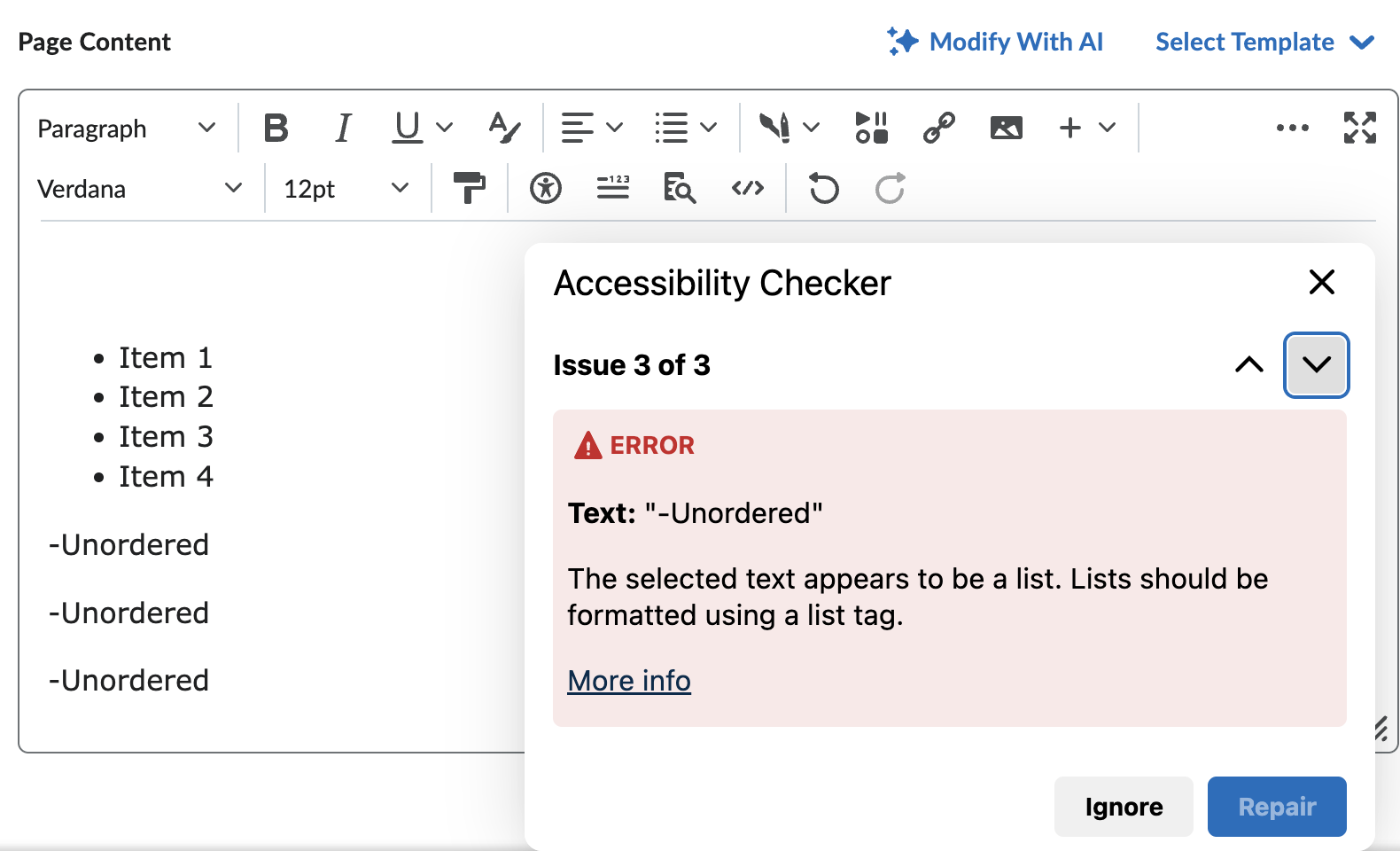Click the bulleted list icon
The image size is (1400, 851).
point(672,129)
